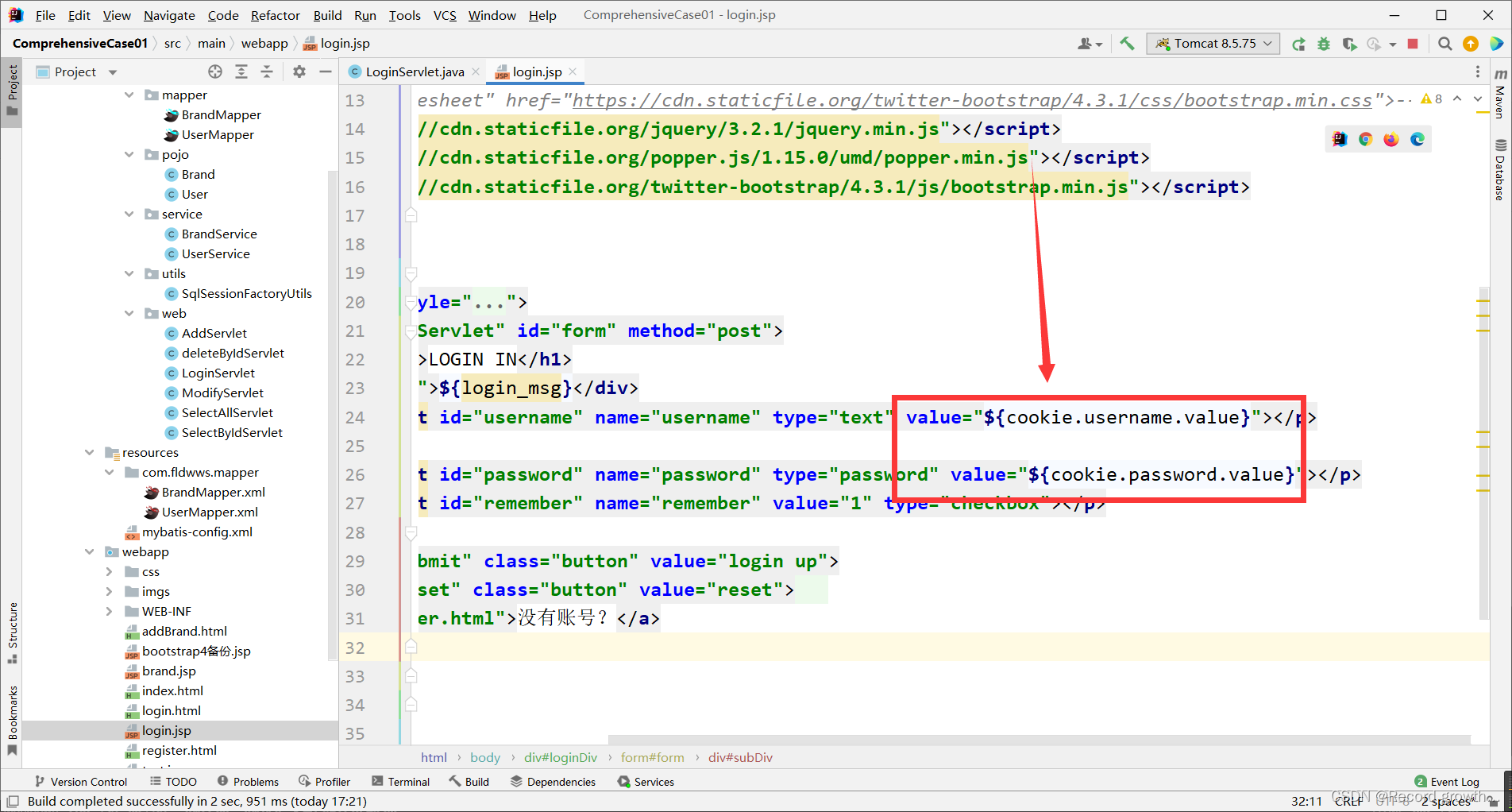1512x812 pixels.
Task: Open the File menu
Action: (x=45, y=15)
